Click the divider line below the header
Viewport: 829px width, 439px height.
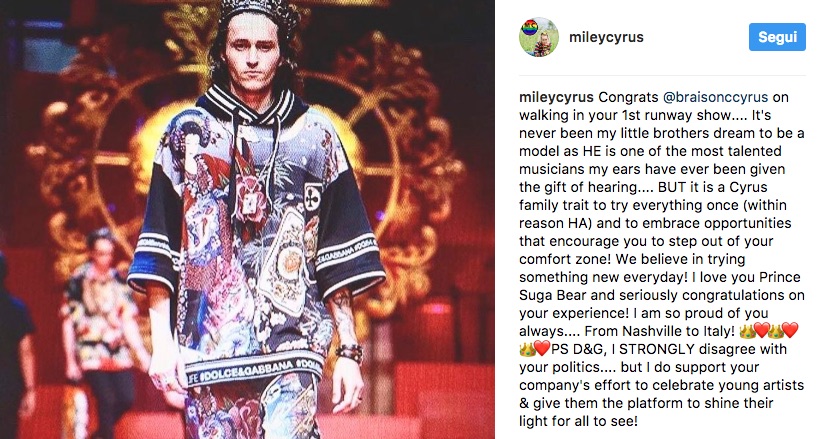[x=662, y=75]
